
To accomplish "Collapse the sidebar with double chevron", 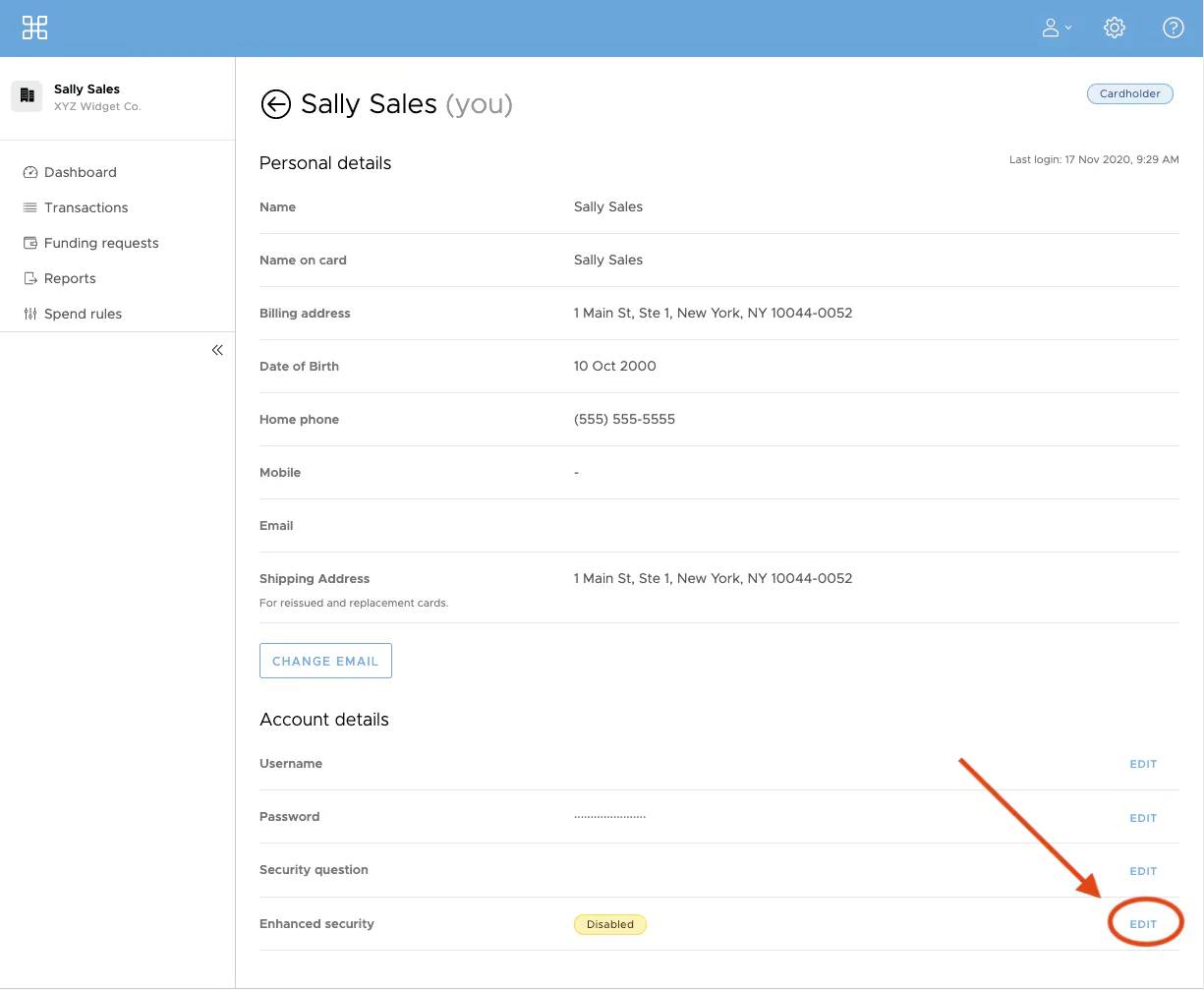I will point(217,350).
